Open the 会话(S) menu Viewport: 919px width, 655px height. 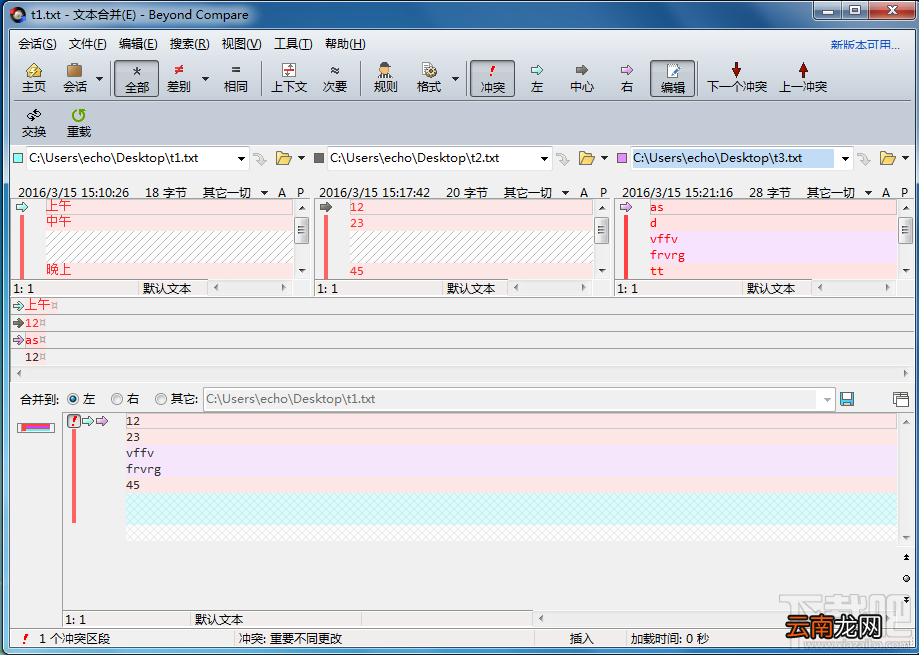[37, 44]
